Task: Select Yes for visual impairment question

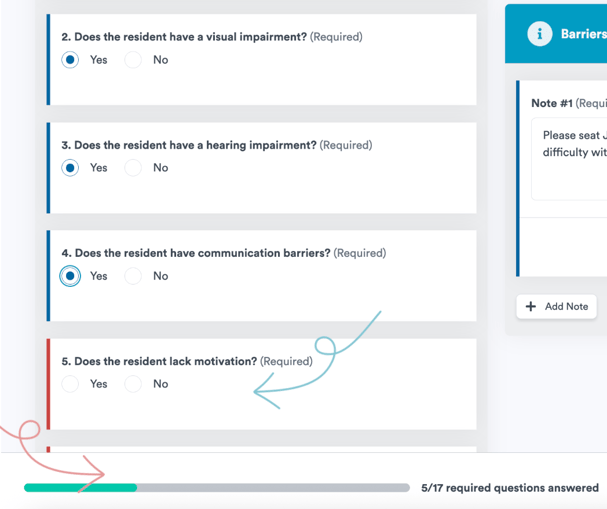Action: pos(70,60)
